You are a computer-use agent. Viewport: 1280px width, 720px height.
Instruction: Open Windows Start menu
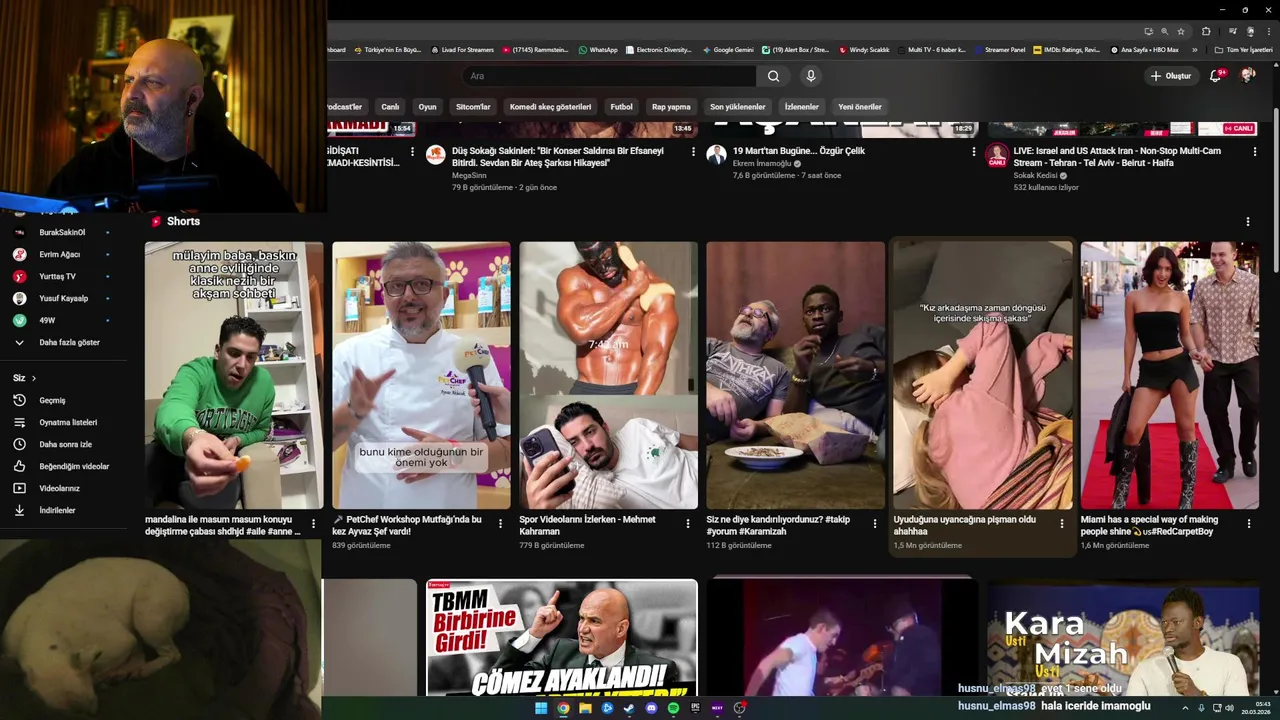tap(541, 708)
